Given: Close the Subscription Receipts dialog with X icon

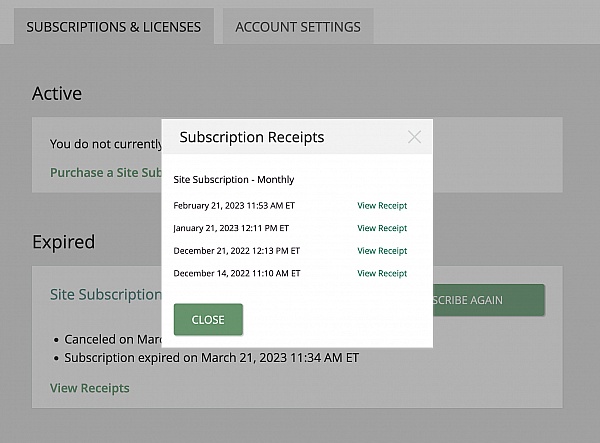Looking at the screenshot, I should [x=414, y=137].
